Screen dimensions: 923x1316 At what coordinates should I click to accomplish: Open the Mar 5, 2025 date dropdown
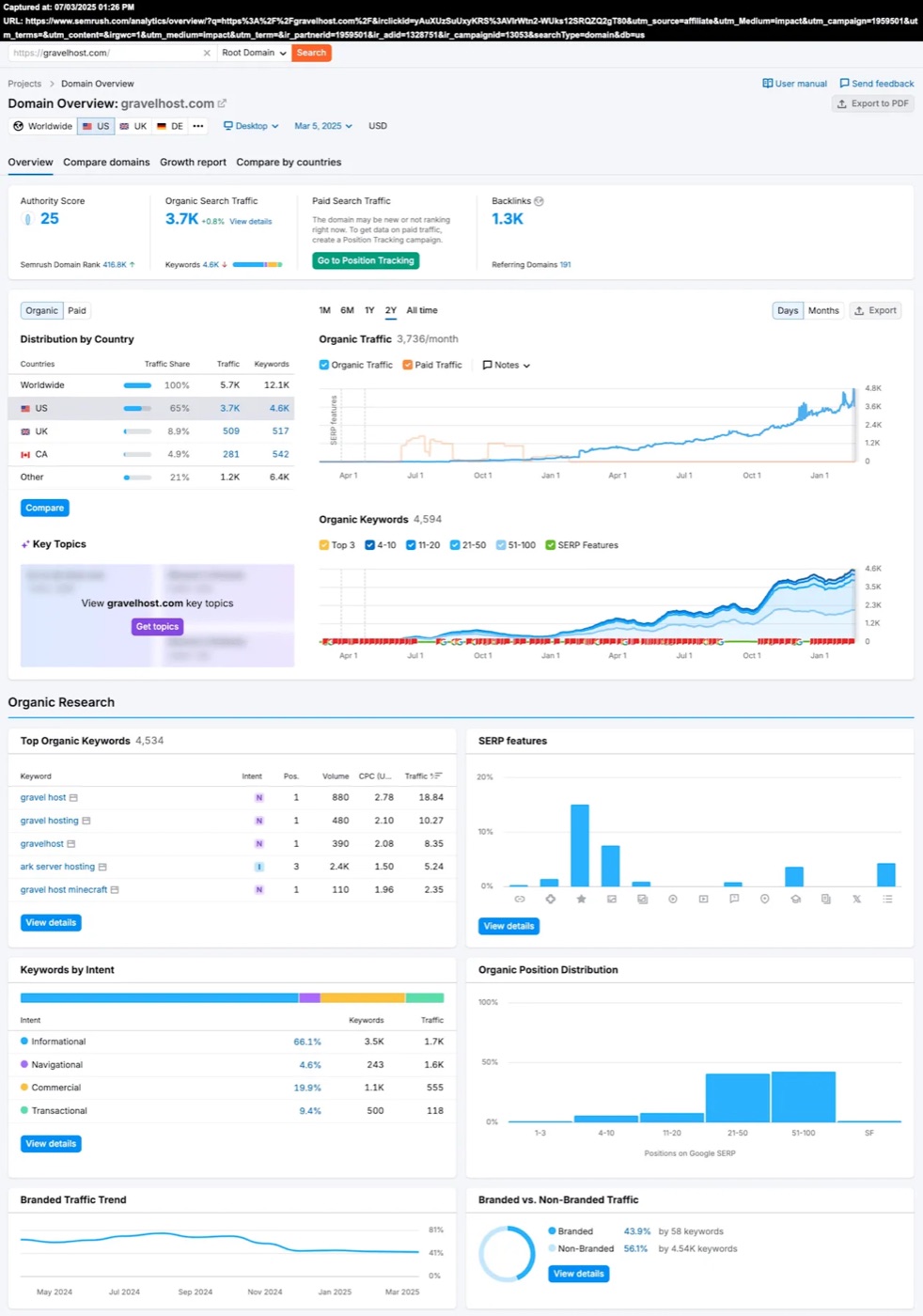pyautogui.click(x=323, y=126)
